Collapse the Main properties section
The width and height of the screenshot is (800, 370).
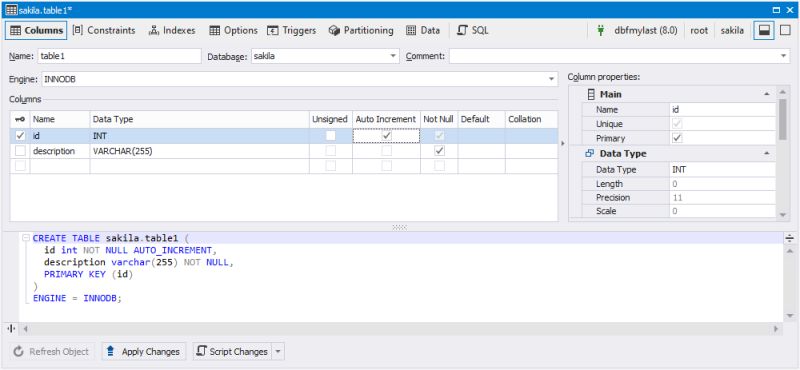(766, 94)
